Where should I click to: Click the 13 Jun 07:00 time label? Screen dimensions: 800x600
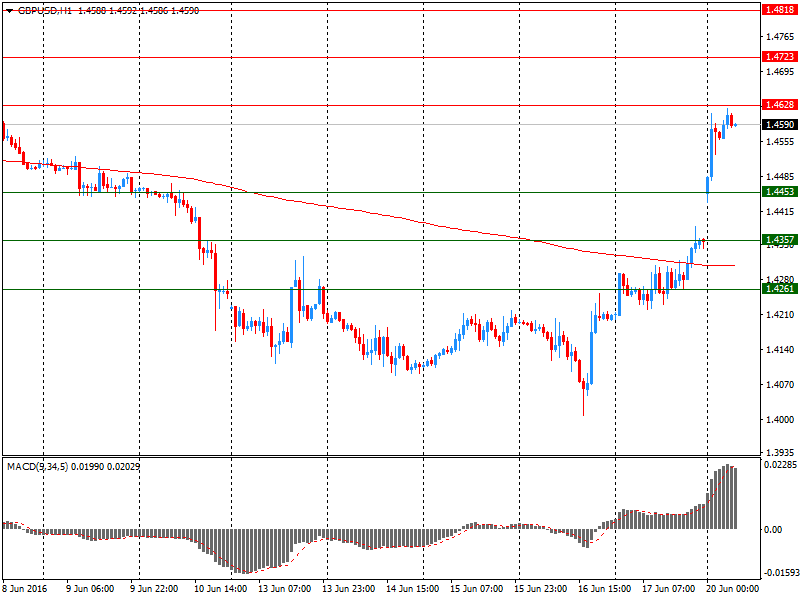tap(285, 589)
